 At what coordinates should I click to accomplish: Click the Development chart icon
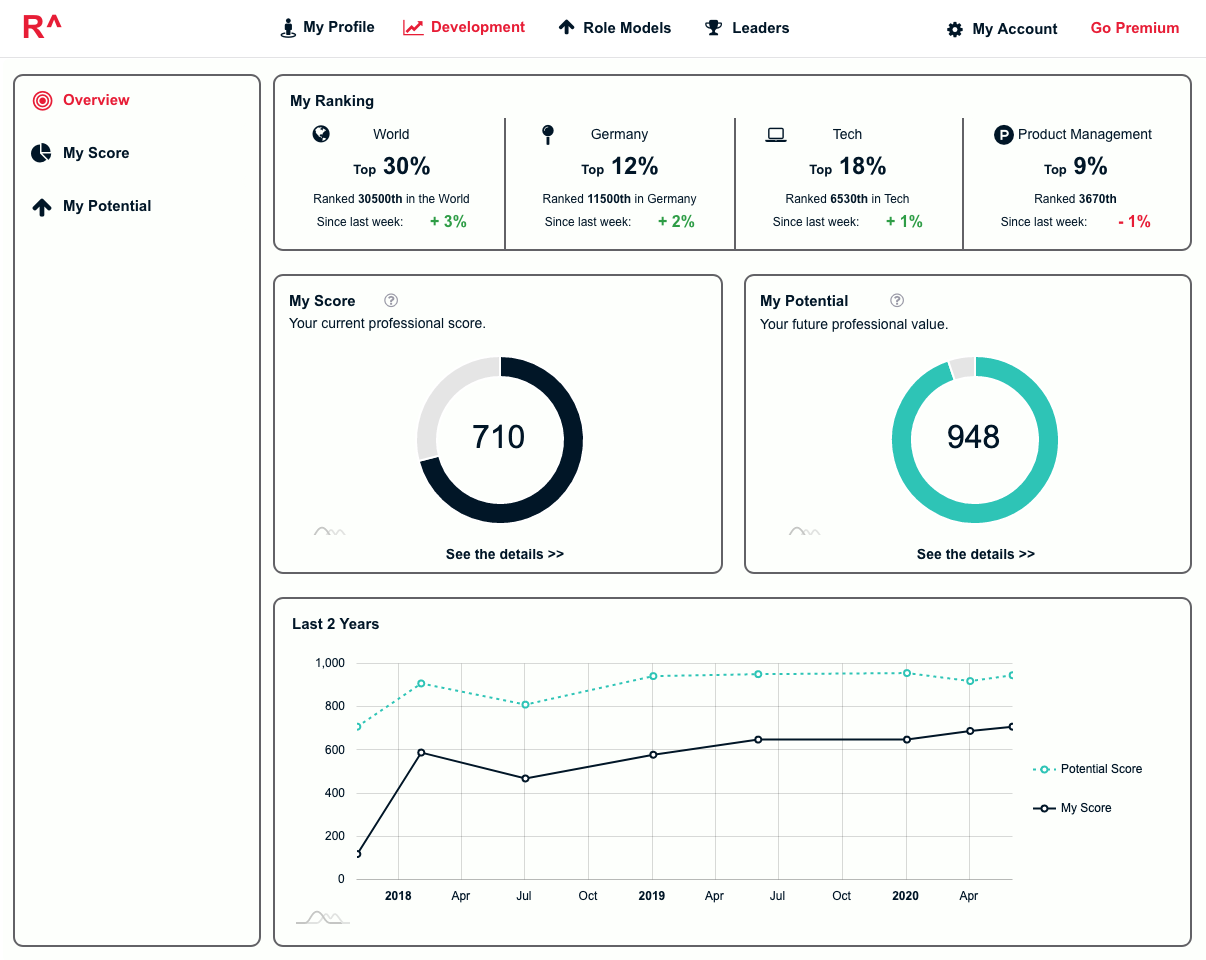point(413,28)
